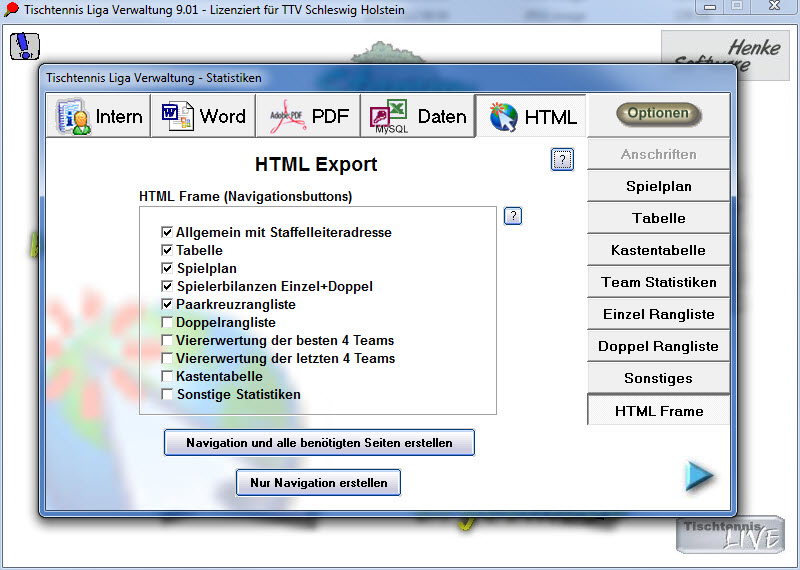Click the help question mark beside HTML Export
This screenshot has height=570, width=800.
pyautogui.click(x=562, y=160)
